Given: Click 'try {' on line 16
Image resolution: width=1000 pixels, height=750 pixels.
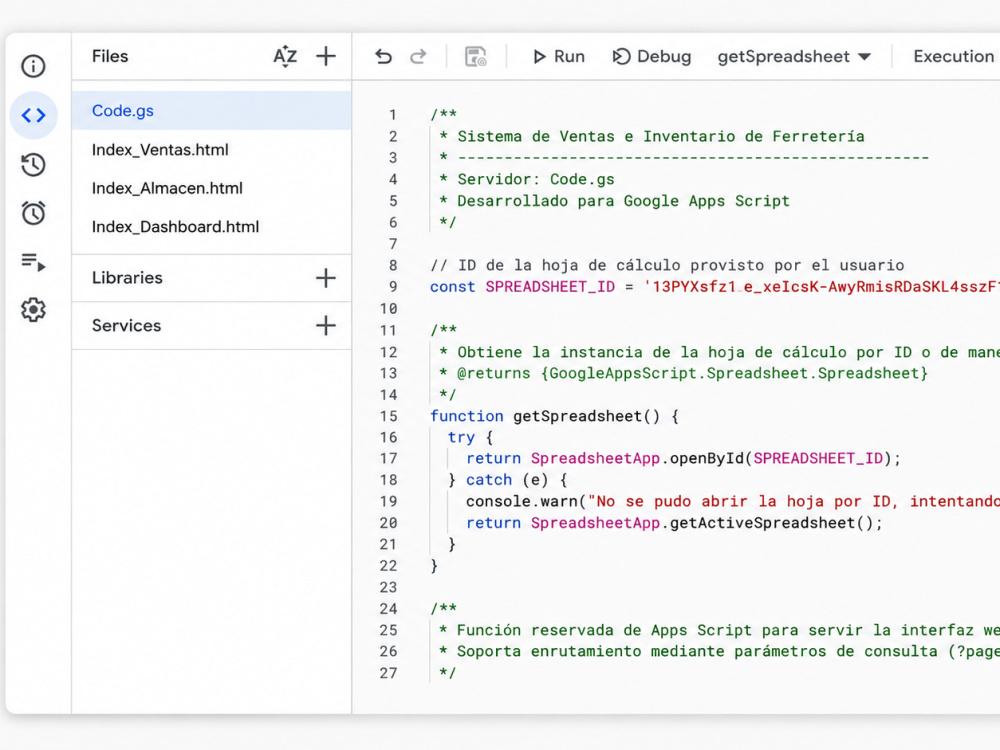Looking at the screenshot, I should [470, 438].
